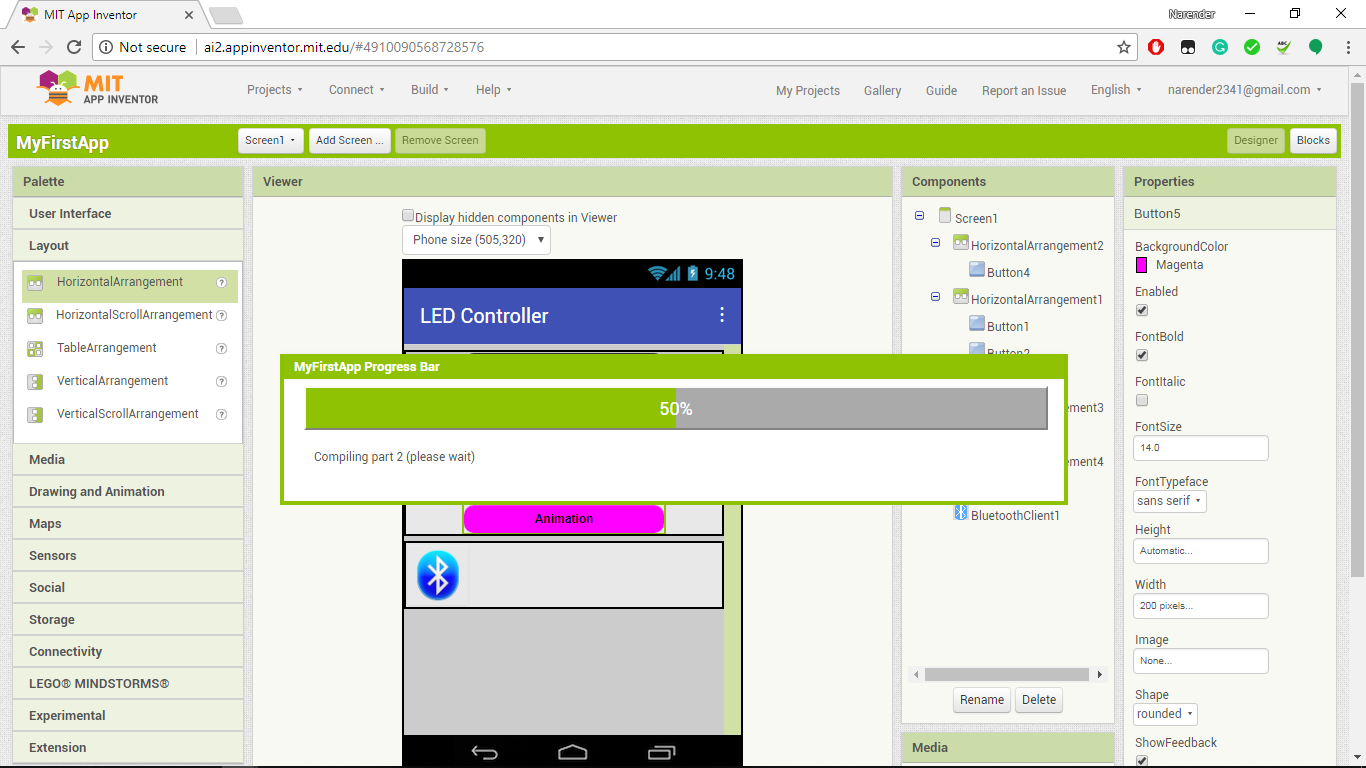
Task: Tap the Android recent apps icon
Action: pyautogui.click(x=661, y=752)
